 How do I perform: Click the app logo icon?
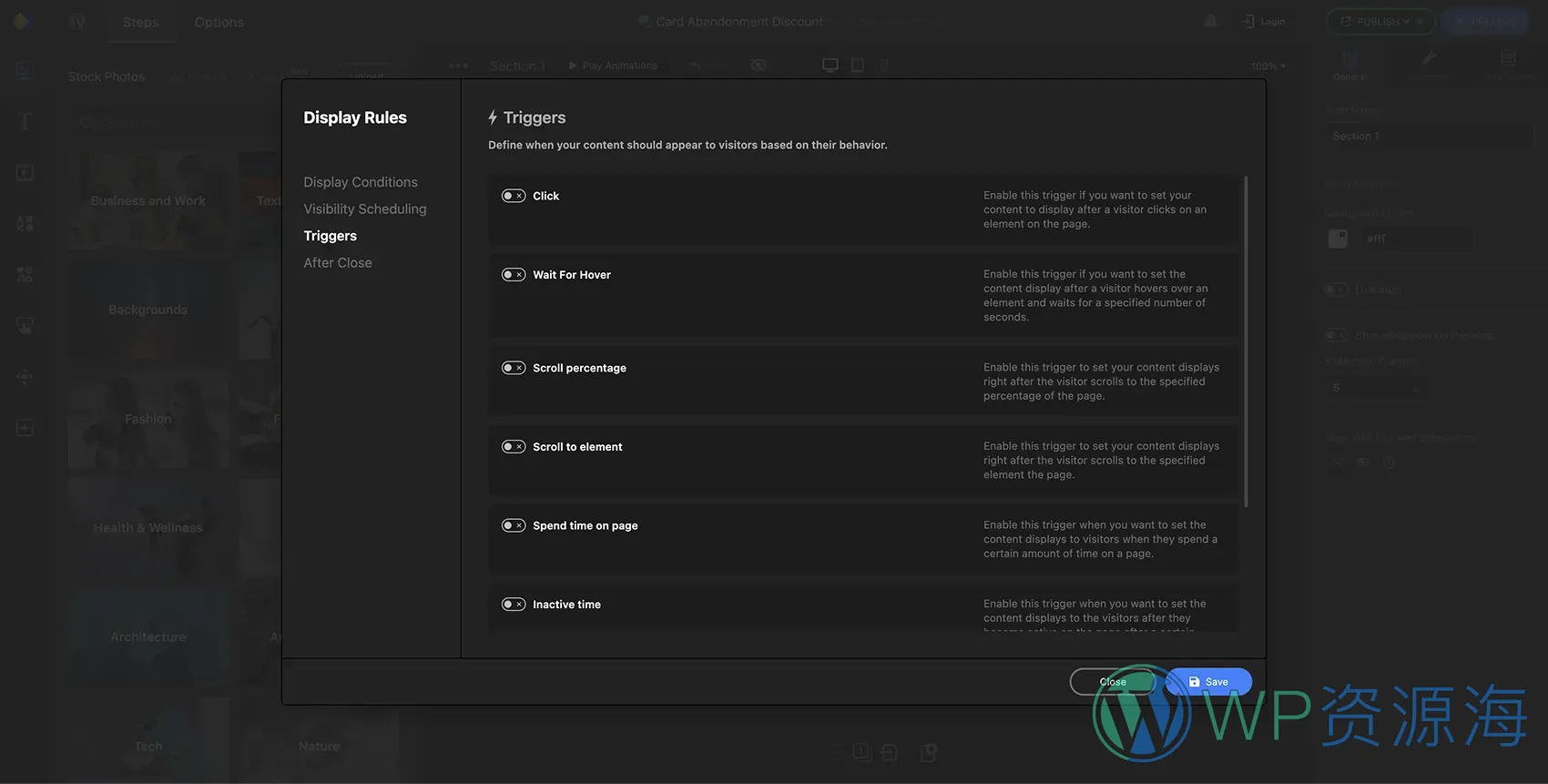(x=22, y=21)
